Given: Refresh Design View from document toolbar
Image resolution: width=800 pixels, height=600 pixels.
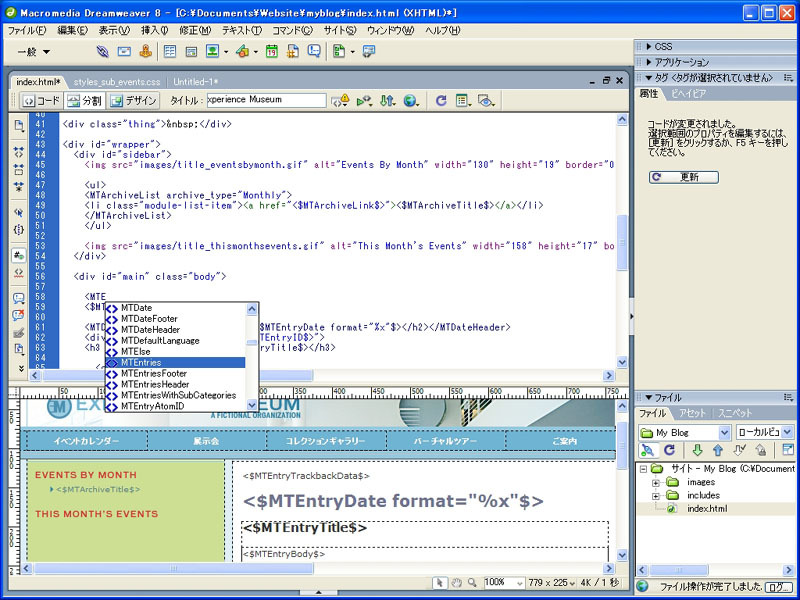Looking at the screenshot, I should coord(441,101).
